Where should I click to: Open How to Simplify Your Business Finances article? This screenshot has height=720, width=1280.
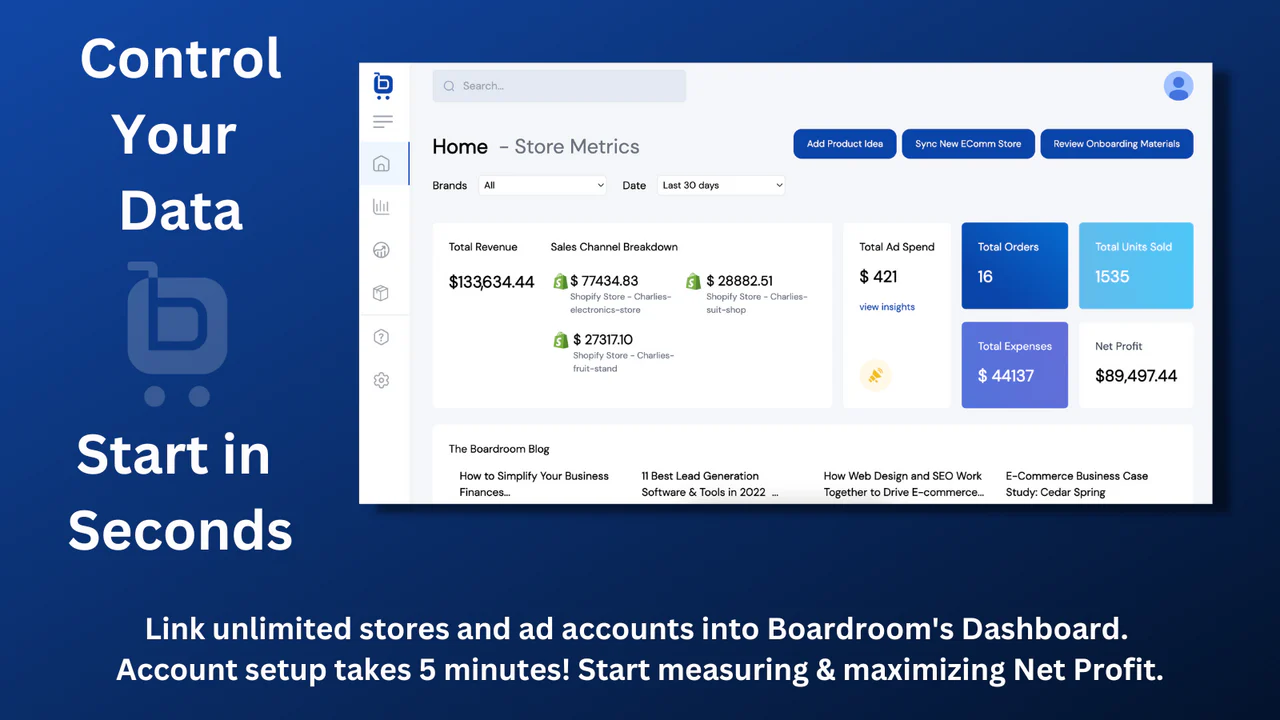coord(534,484)
